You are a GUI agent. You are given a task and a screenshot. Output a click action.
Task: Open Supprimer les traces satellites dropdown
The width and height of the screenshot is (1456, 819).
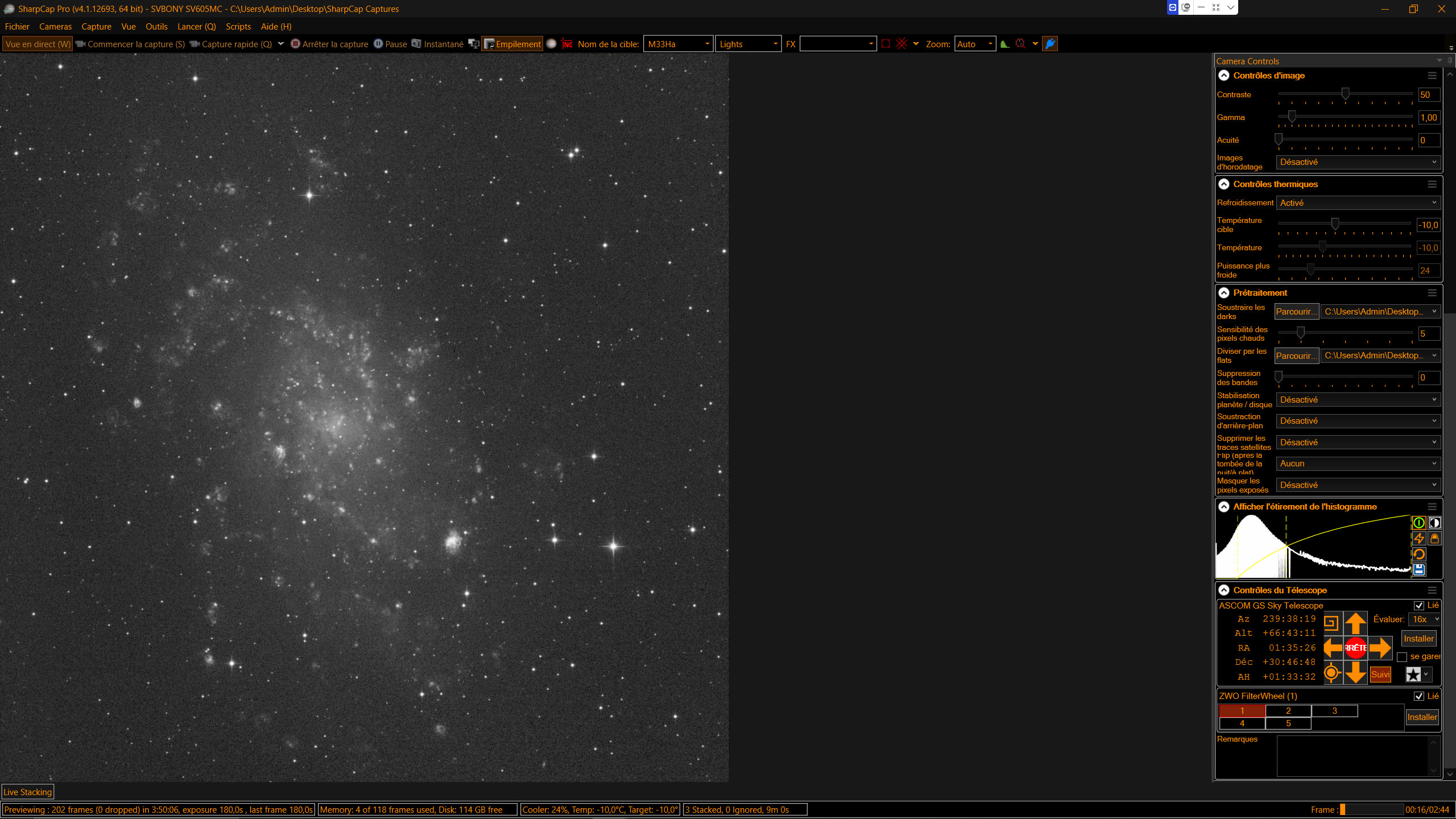pyautogui.click(x=1358, y=442)
